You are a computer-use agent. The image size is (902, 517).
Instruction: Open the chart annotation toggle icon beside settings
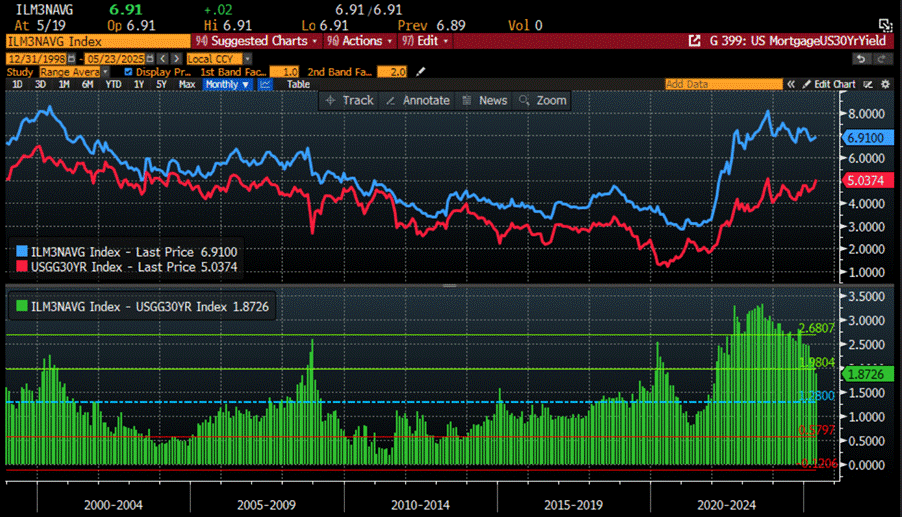point(868,85)
